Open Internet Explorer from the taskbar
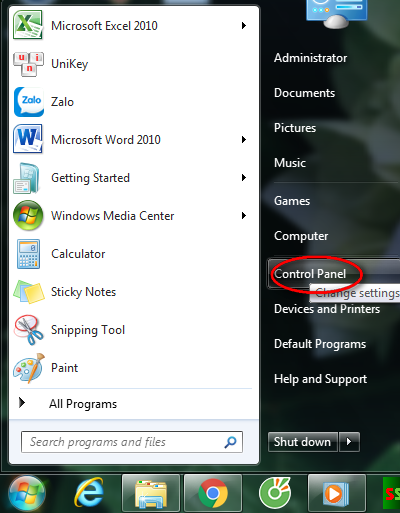The image size is (400, 513). click(x=89, y=493)
